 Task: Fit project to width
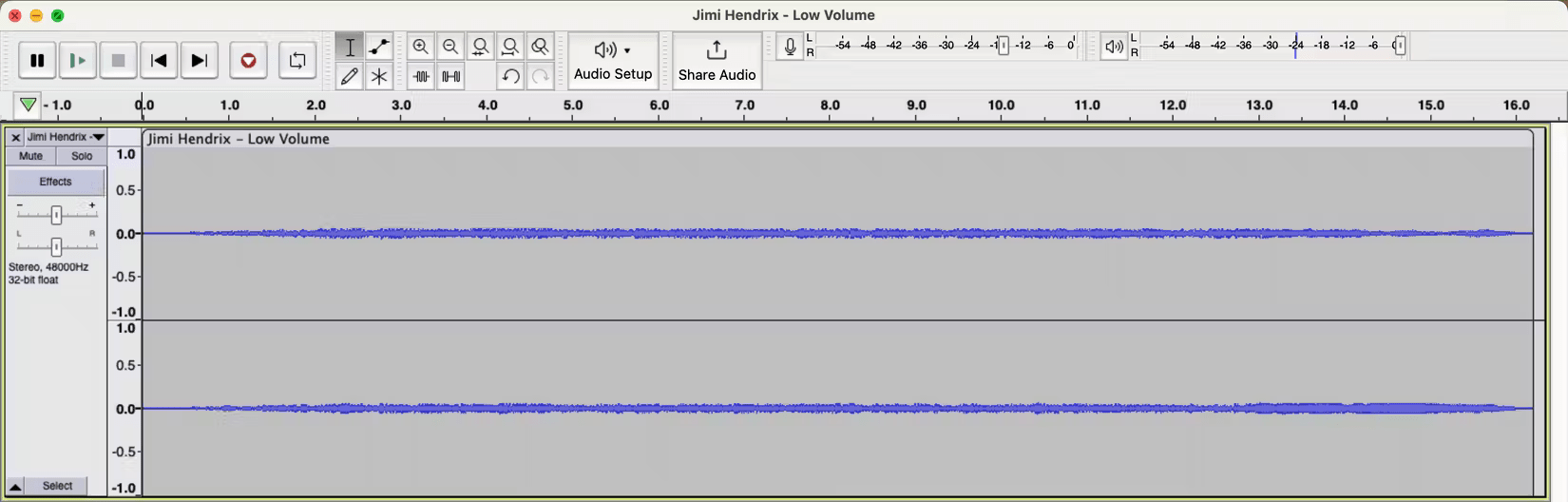(x=511, y=47)
